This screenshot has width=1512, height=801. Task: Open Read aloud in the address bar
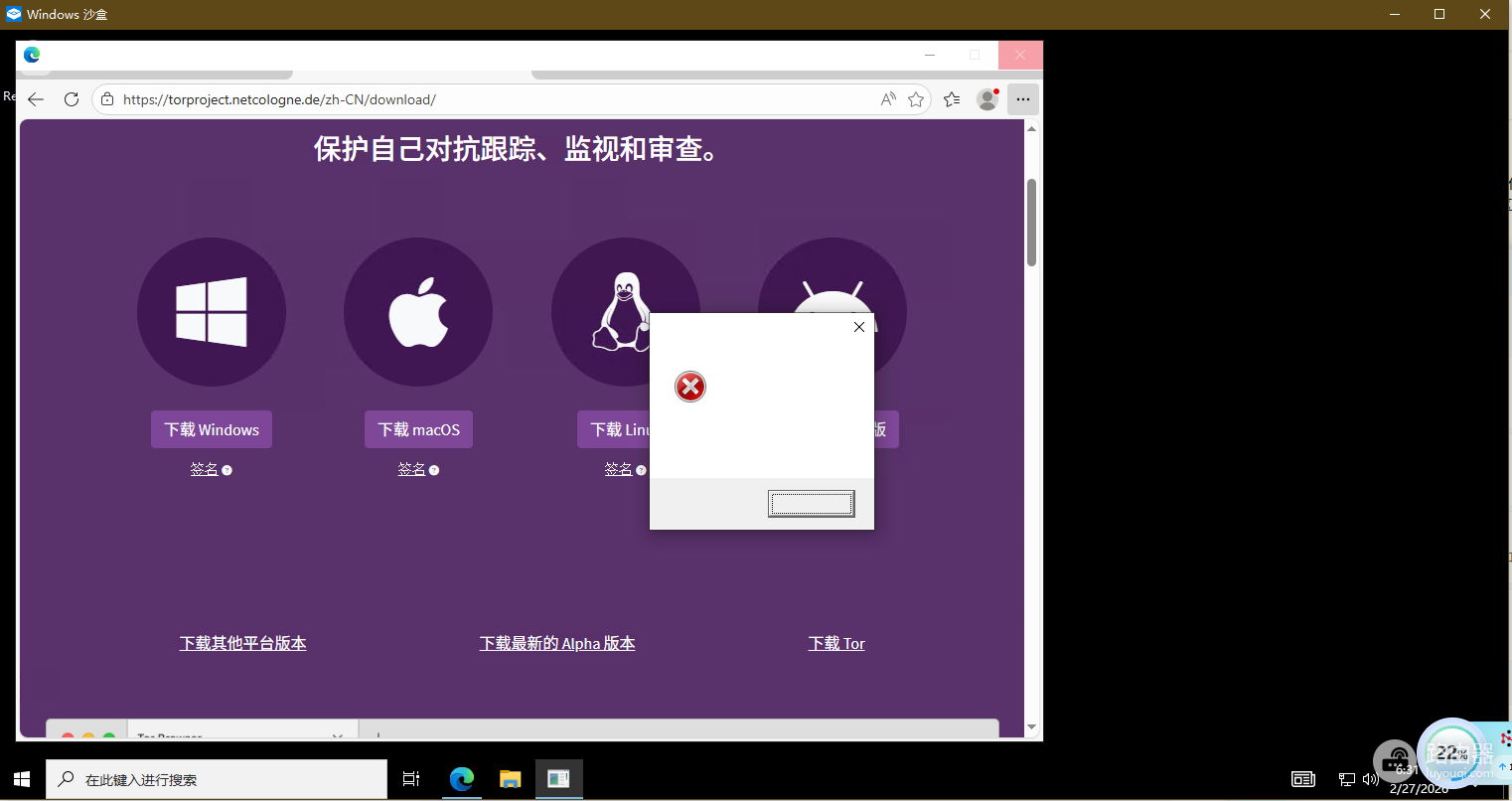pyautogui.click(x=888, y=99)
